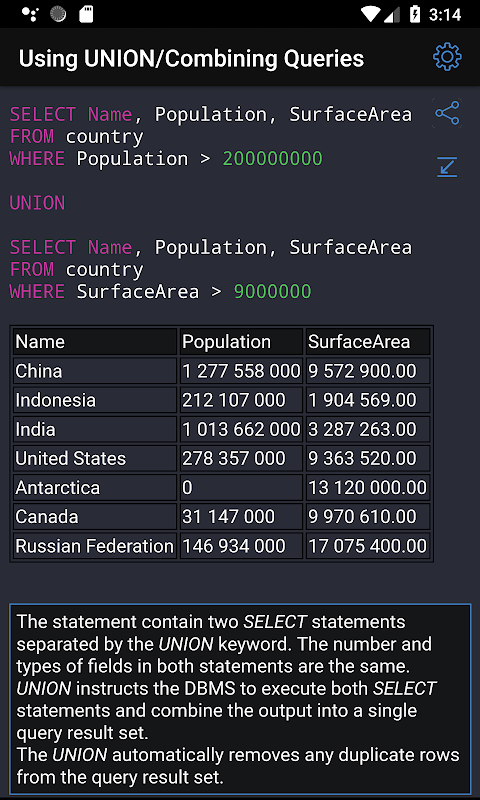The image size is (480, 800).
Task: Tap the clock showing 3:14
Action: [445, 15]
